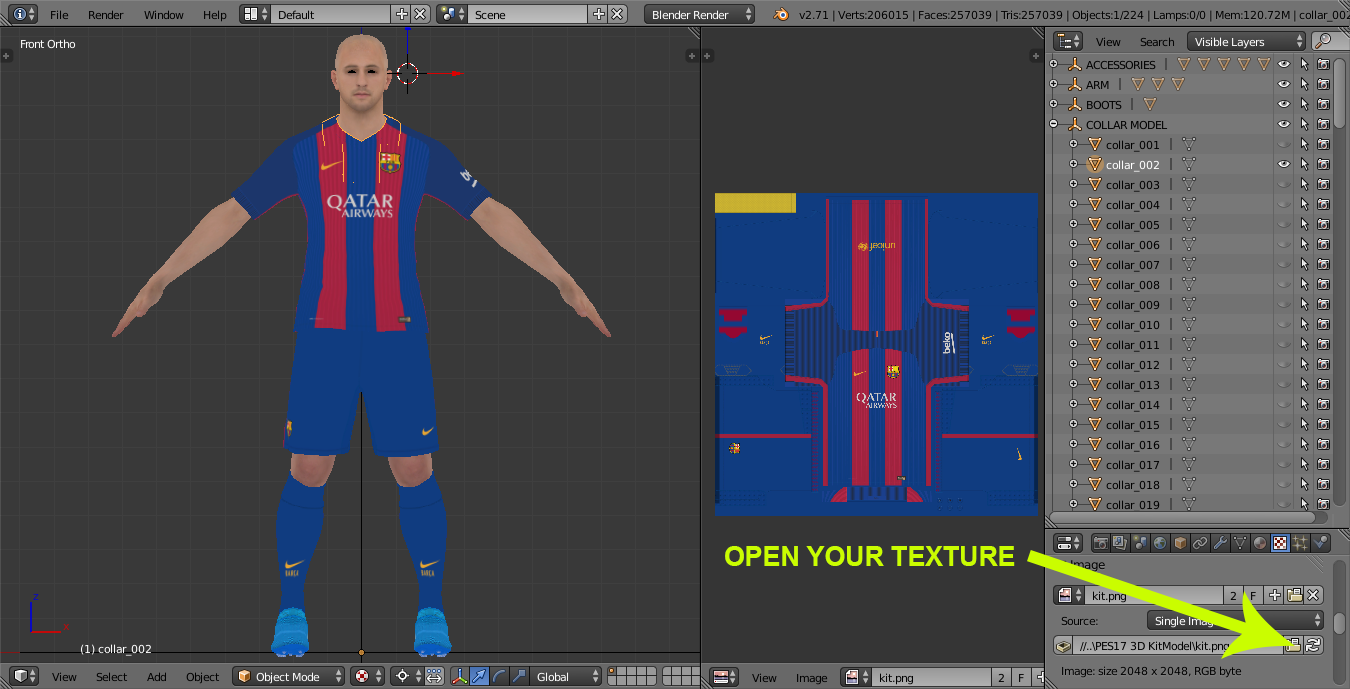Image resolution: width=1350 pixels, height=689 pixels.
Task: Open Object Data tab (triangle mesh icon)
Action: [x=1240, y=543]
